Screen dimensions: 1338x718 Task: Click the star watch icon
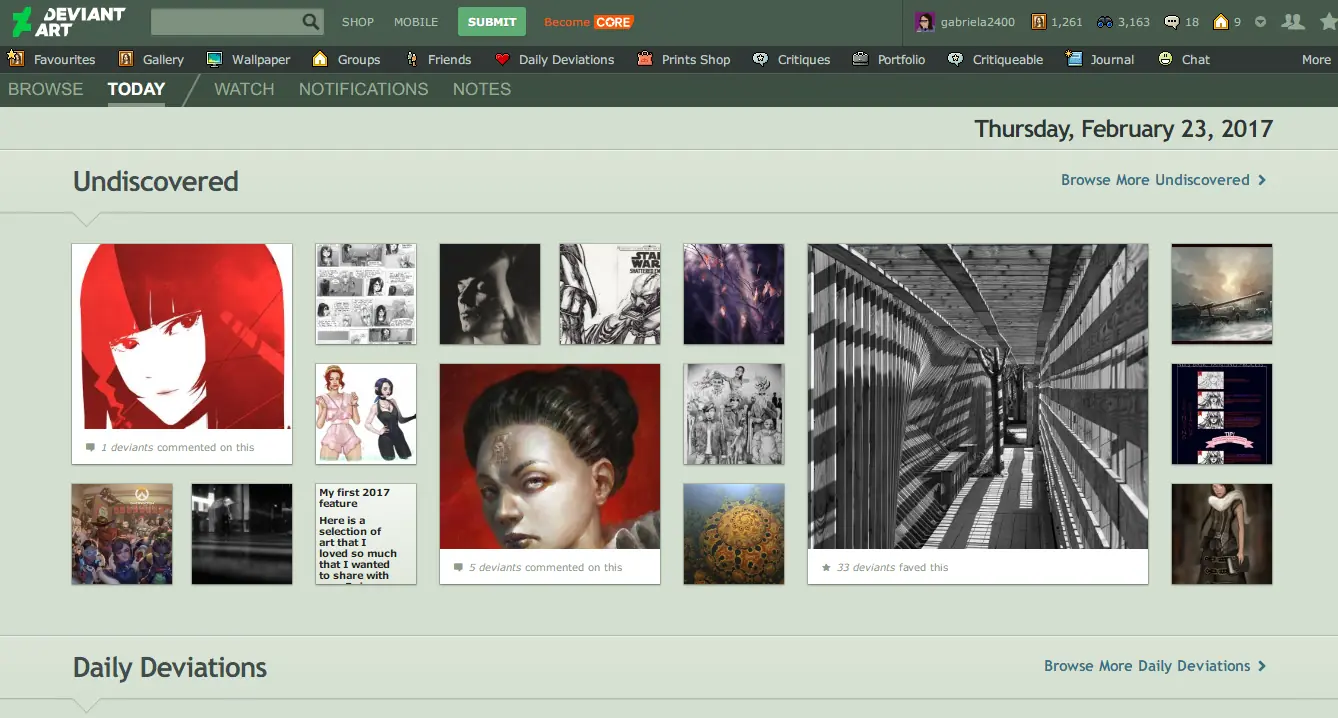pyautogui.click(x=1328, y=21)
